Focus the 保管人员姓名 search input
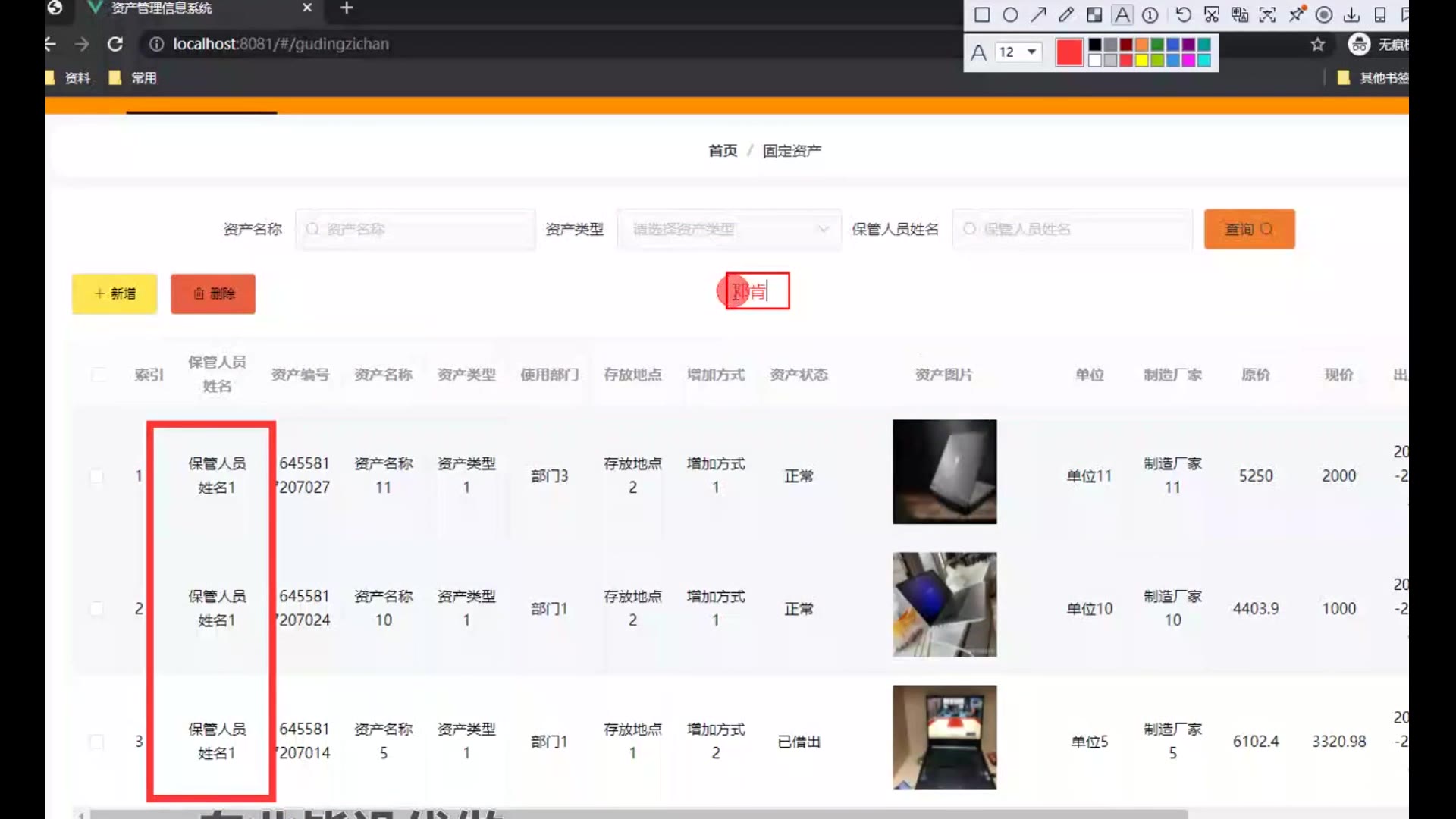 tap(1072, 229)
